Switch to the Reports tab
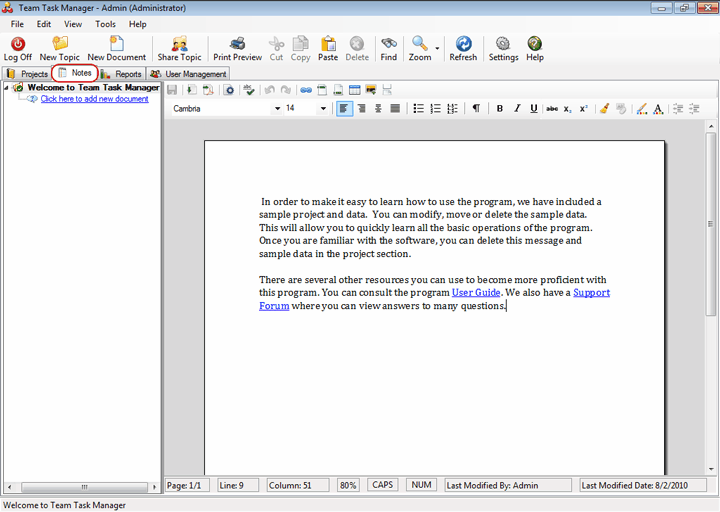720x512 pixels. tap(121, 74)
